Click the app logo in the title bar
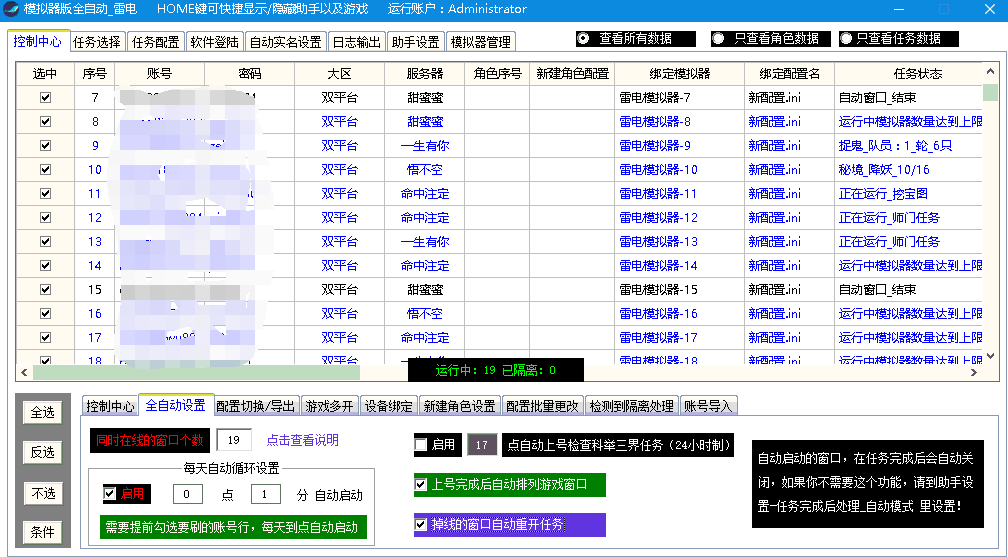The image size is (1008, 557). pyautogui.click(x=11, y=10)
